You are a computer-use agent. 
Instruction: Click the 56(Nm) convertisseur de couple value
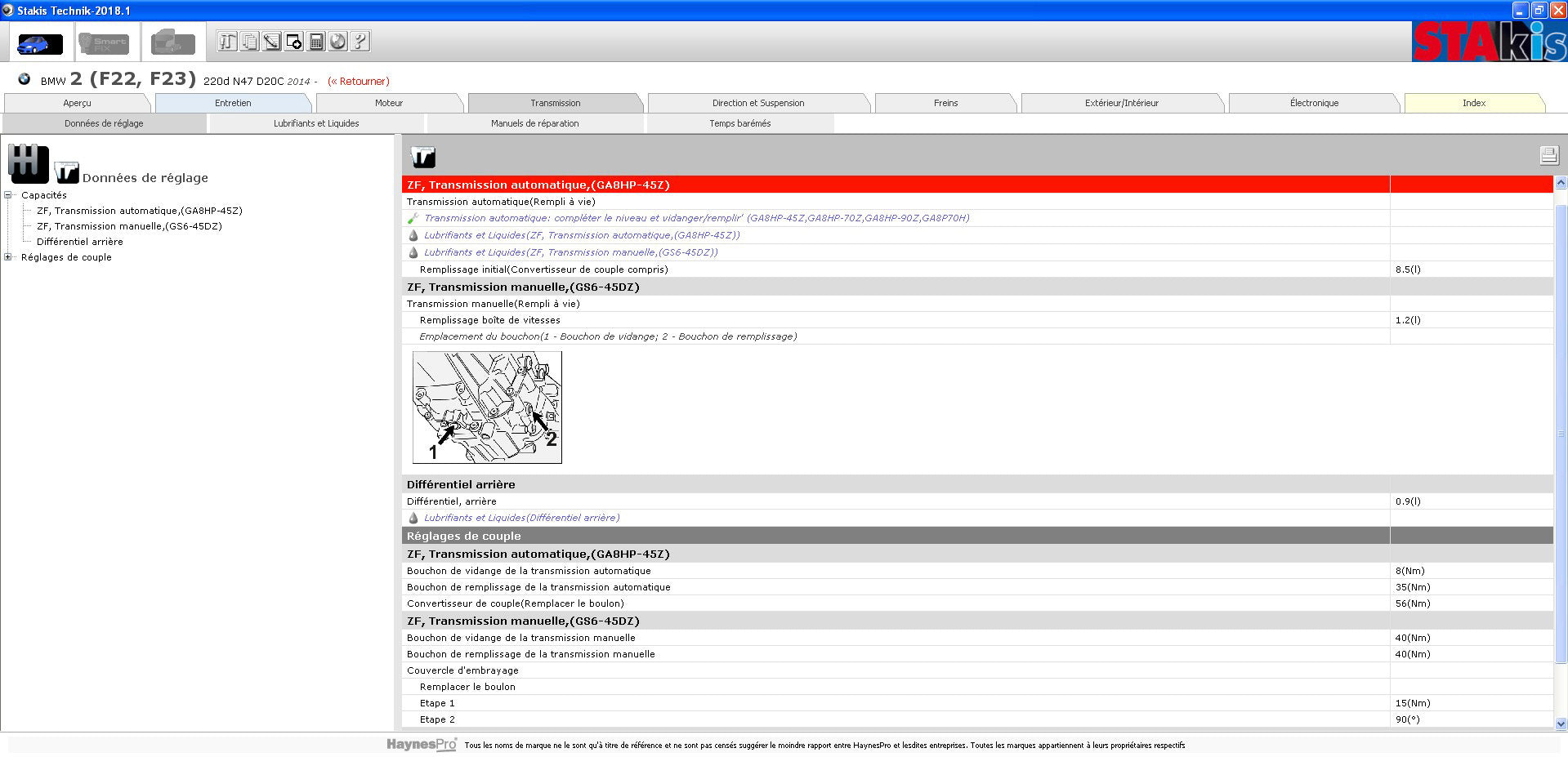(x=1413, y=603)
